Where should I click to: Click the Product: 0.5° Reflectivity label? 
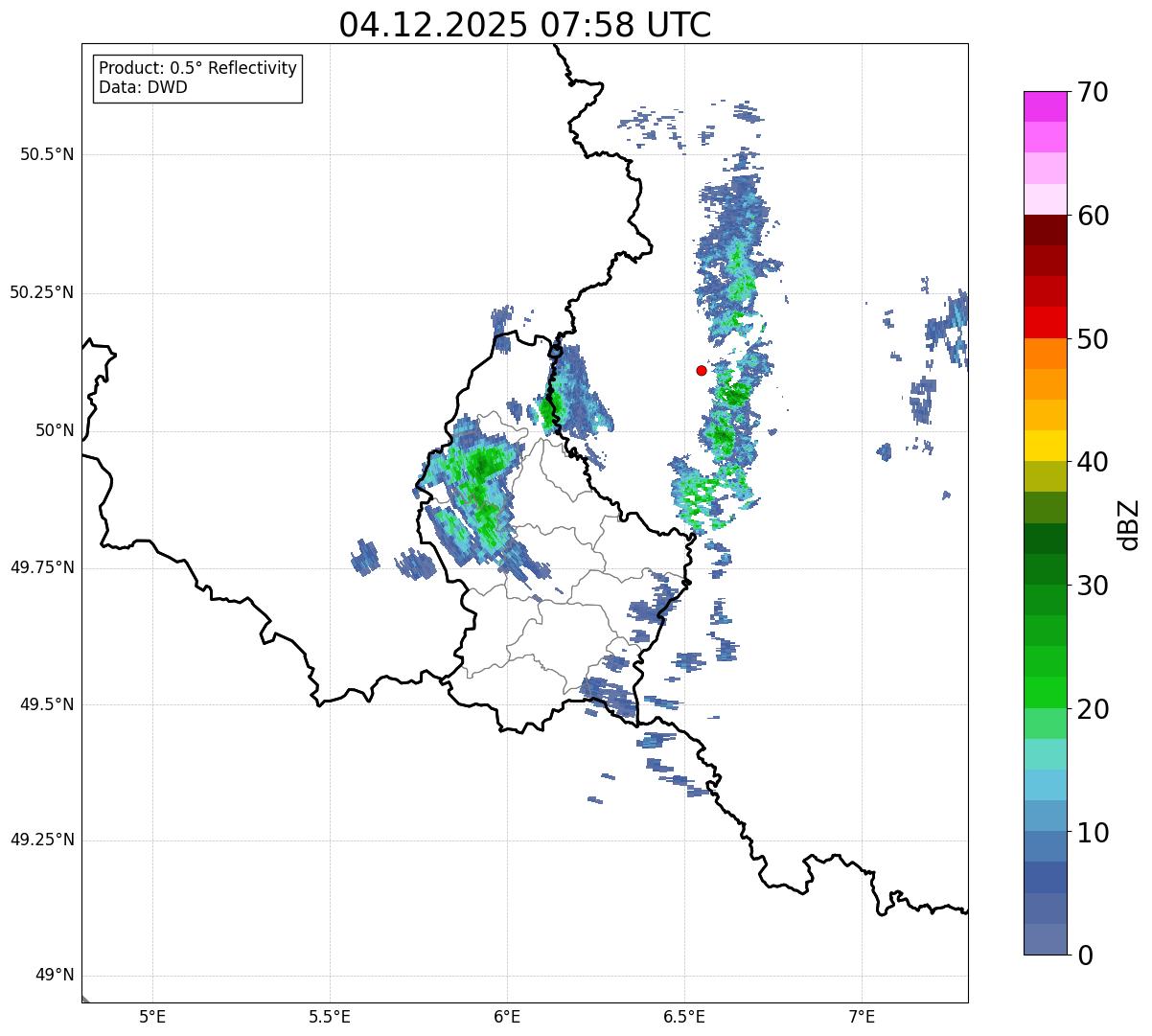[x=198, y=69]
